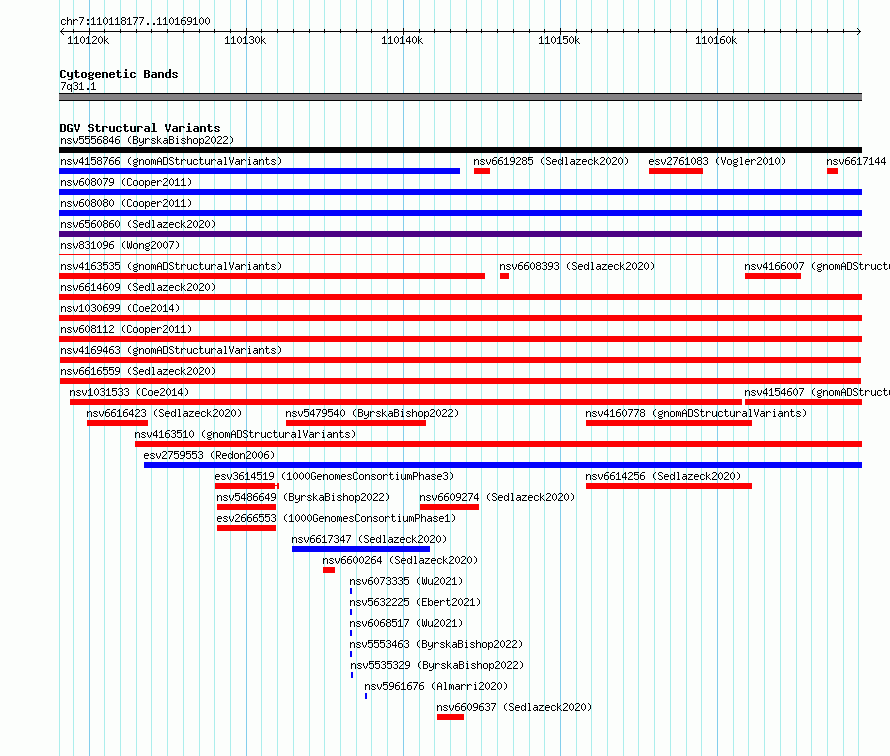Open the nsv4154607 variant label
This screenshot has width=890, height=756.
pyautogui.click(x=817, y=392)
